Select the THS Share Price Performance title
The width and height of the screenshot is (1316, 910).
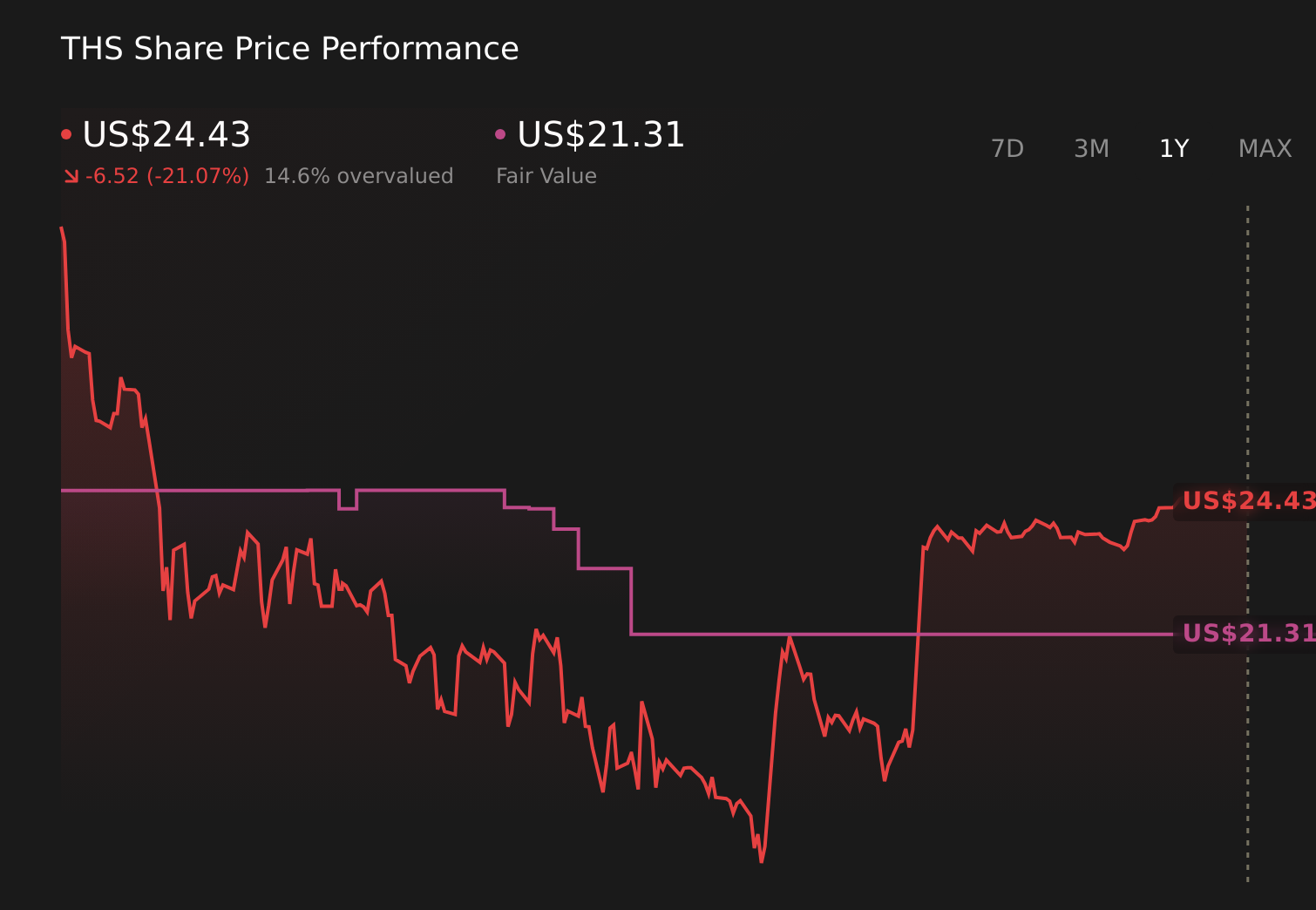289,49
